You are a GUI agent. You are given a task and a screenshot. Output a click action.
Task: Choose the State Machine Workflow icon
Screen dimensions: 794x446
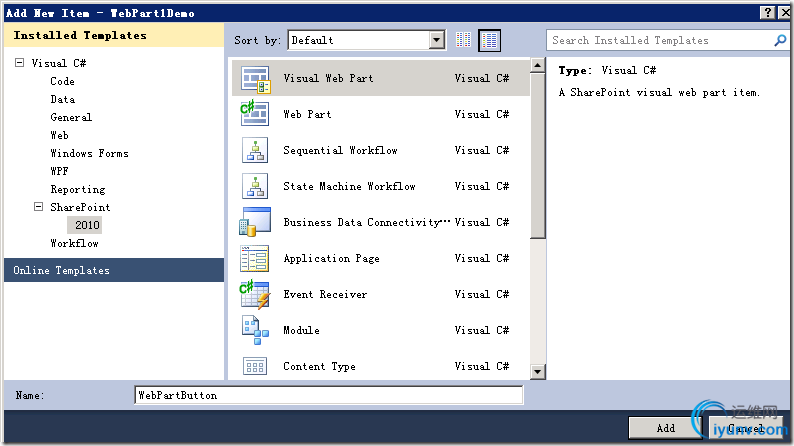click(x=255, y=186)
